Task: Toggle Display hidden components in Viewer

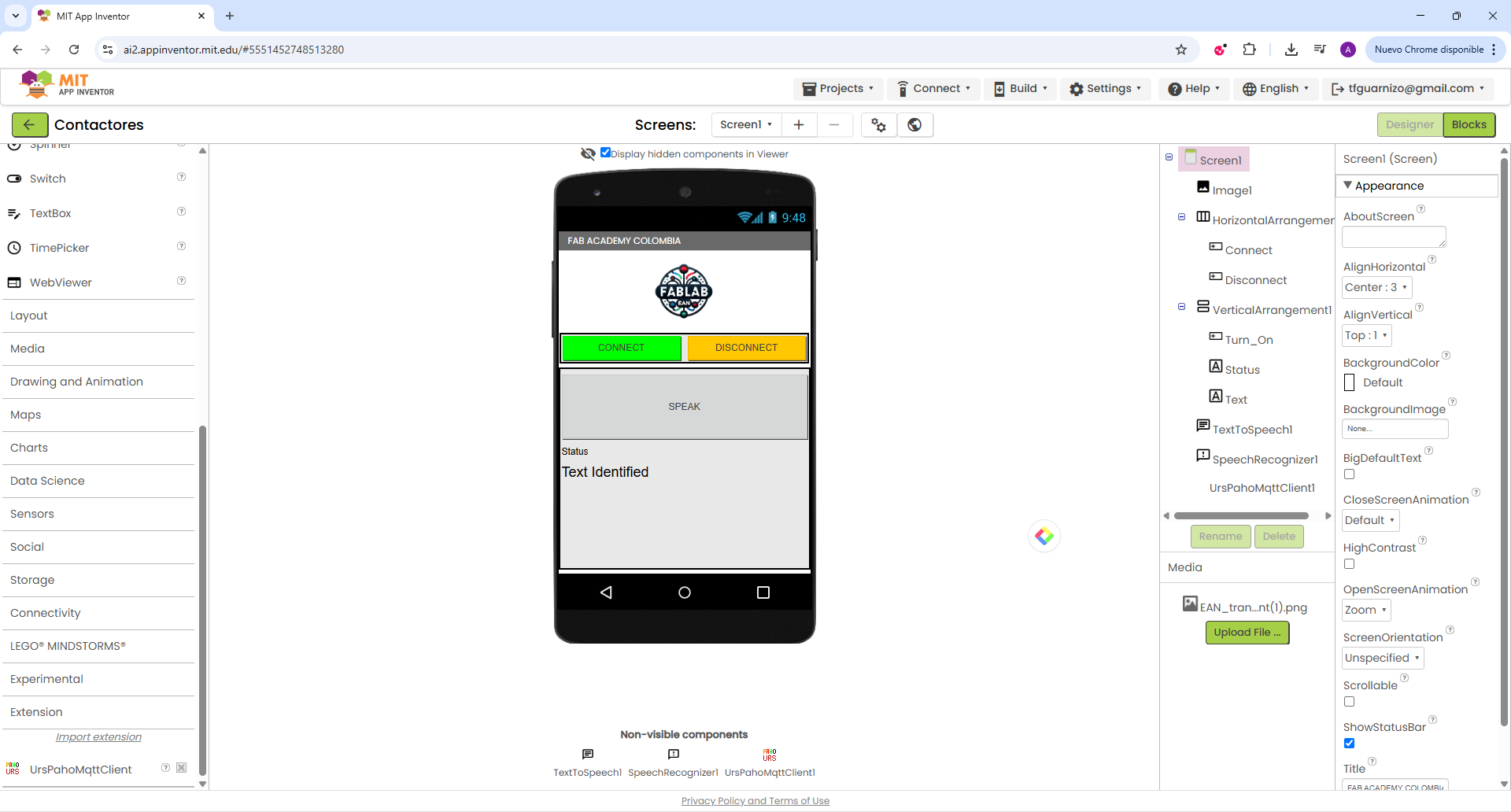Action: (605, 153)
